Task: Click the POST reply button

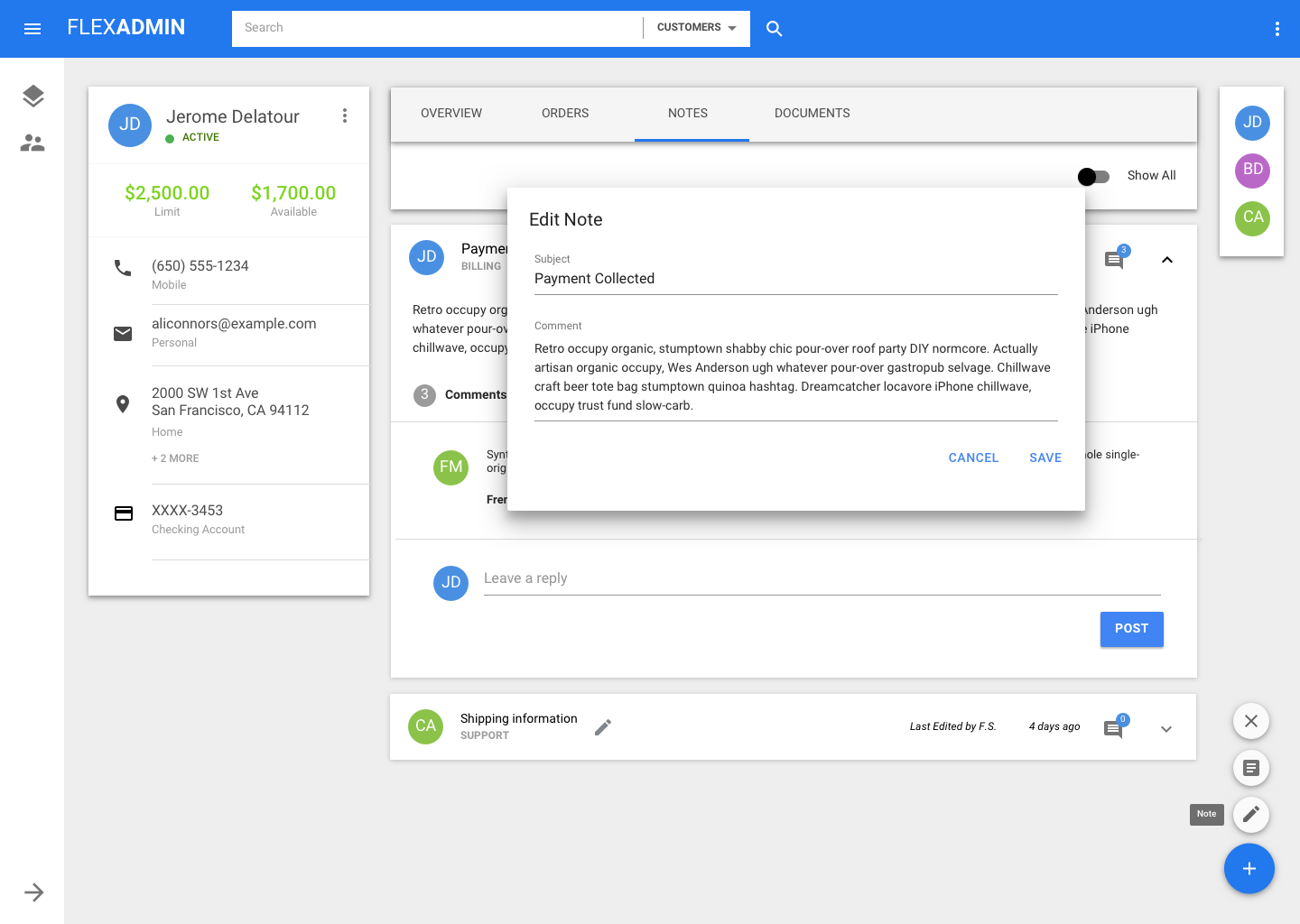Action: click(x=1131, y=629)
